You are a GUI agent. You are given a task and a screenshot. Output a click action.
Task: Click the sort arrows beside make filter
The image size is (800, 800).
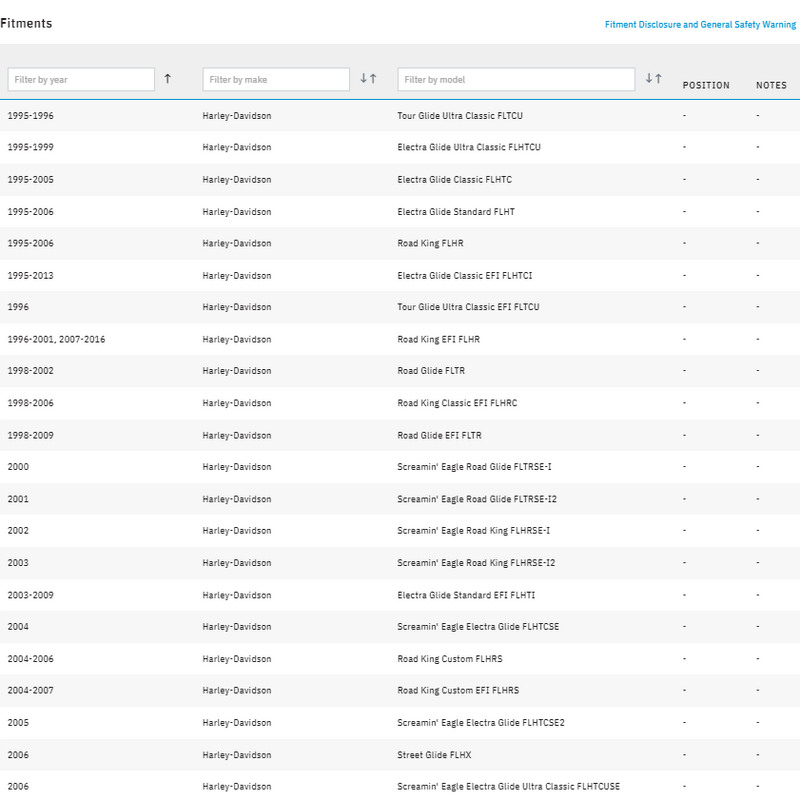[x=368, y=79]
